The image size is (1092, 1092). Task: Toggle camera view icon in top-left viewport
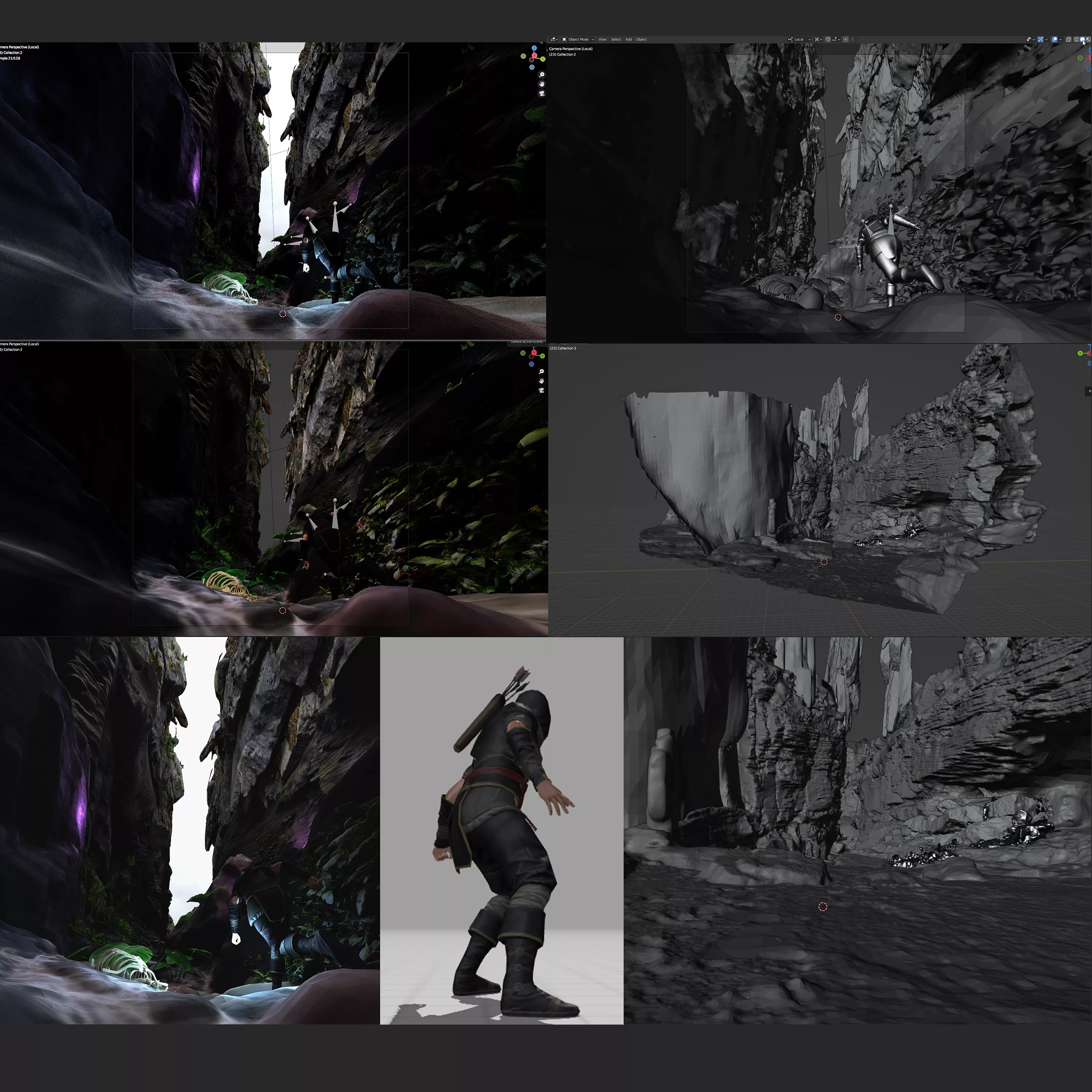click(x=542, y=93)
